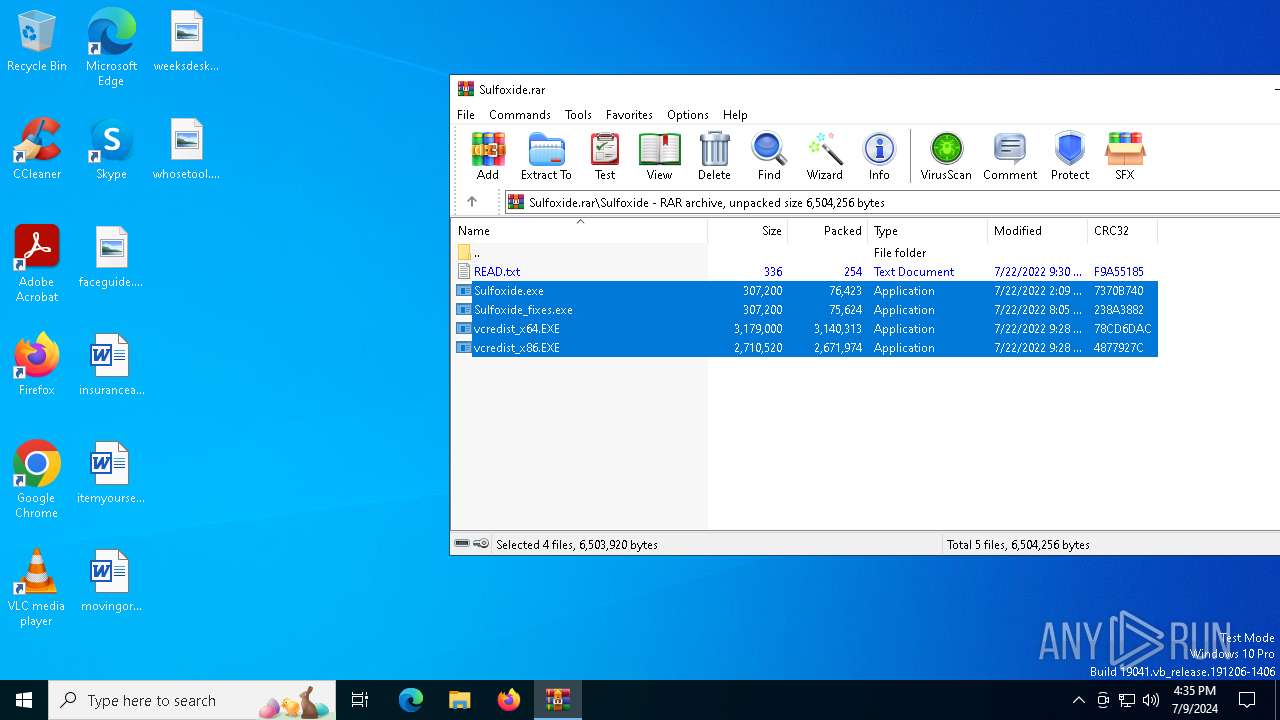Click the Find toolbar icon

769,156
